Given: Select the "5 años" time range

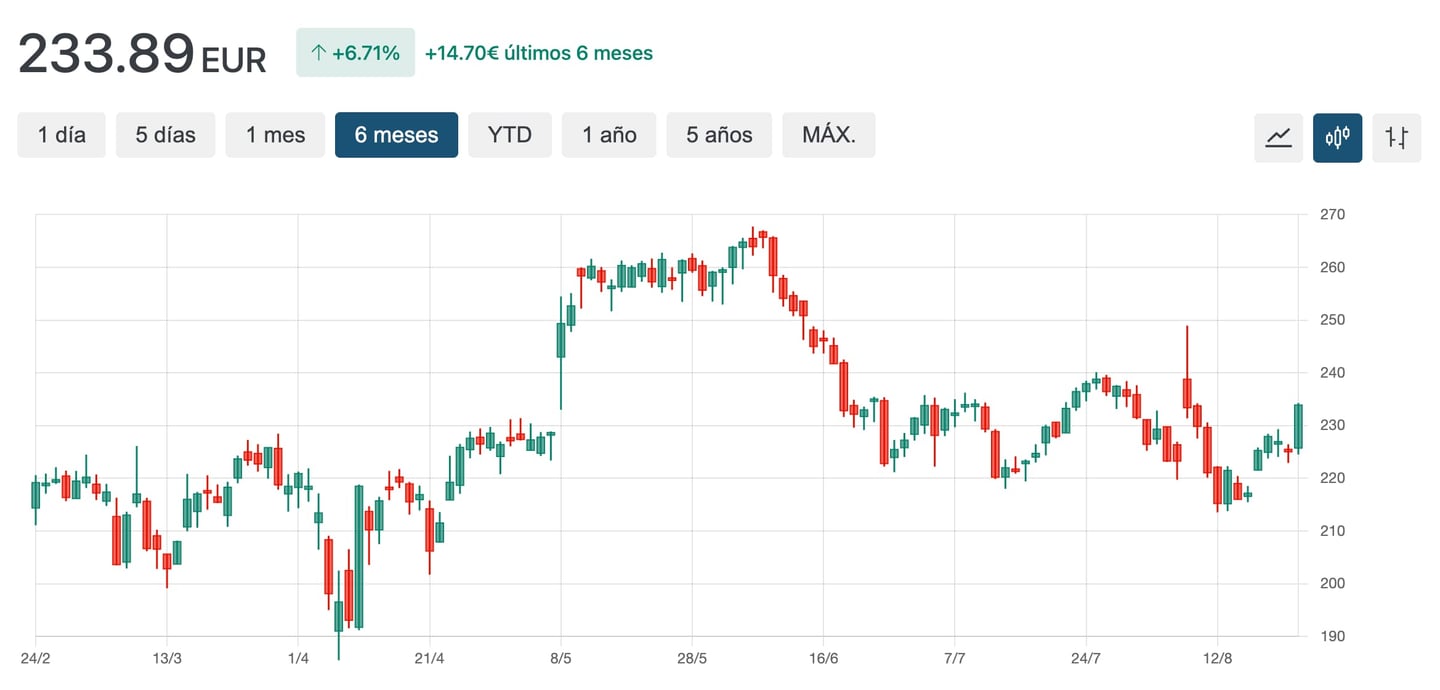Looking at the screenshot, I should pos(719,134).
